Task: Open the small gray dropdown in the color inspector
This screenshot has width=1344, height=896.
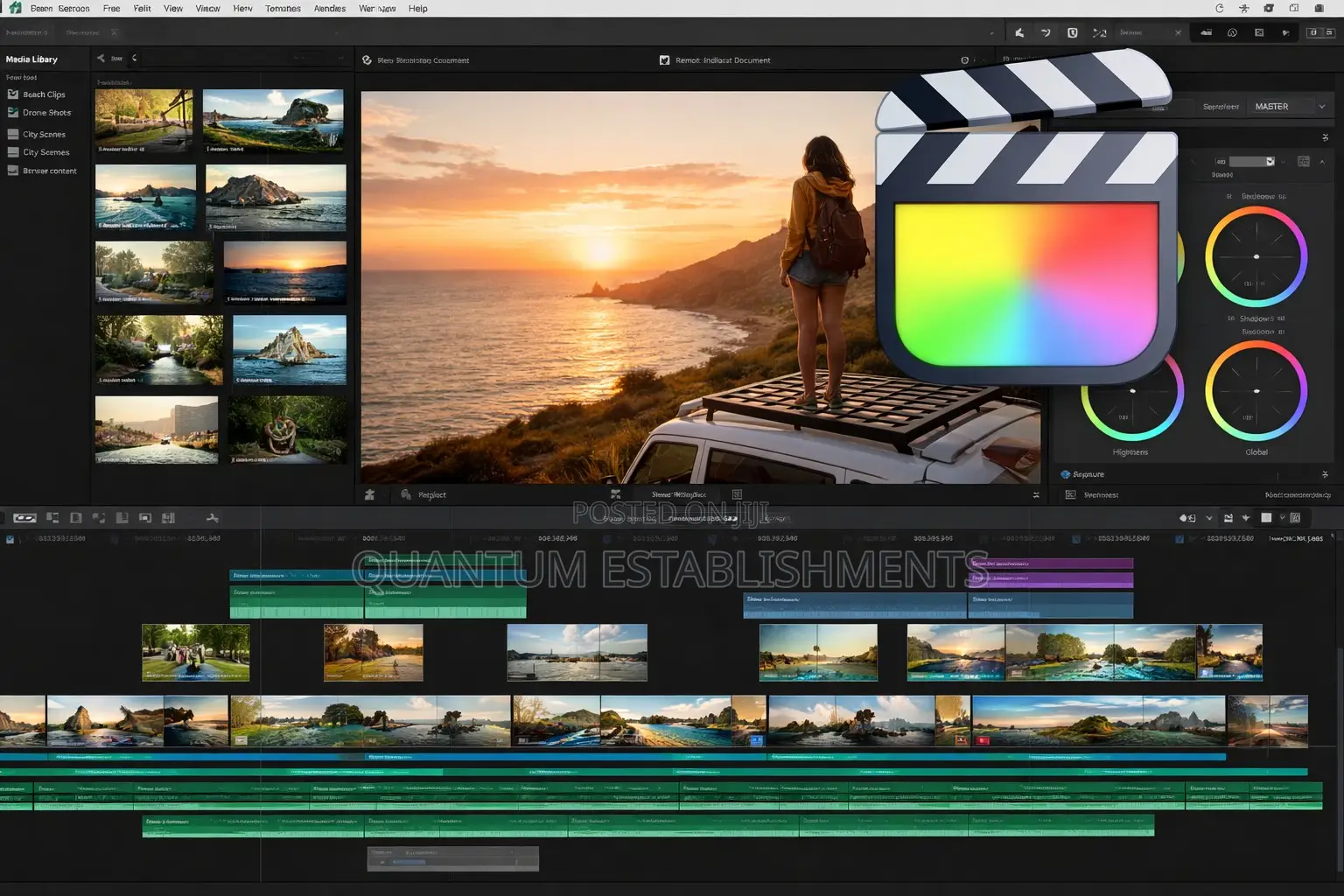Action: click(1251, 162)
